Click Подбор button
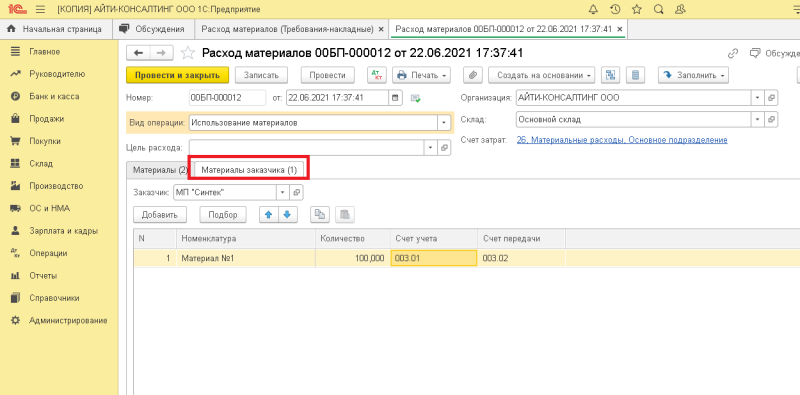The height and width of the screenshot is (395, 800). [x=223, y=215]
